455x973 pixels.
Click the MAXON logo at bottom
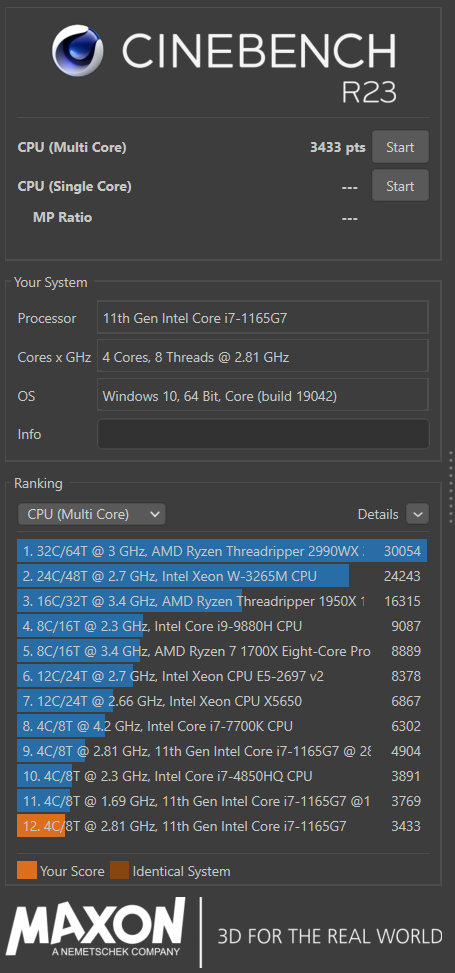click(96, 927)
